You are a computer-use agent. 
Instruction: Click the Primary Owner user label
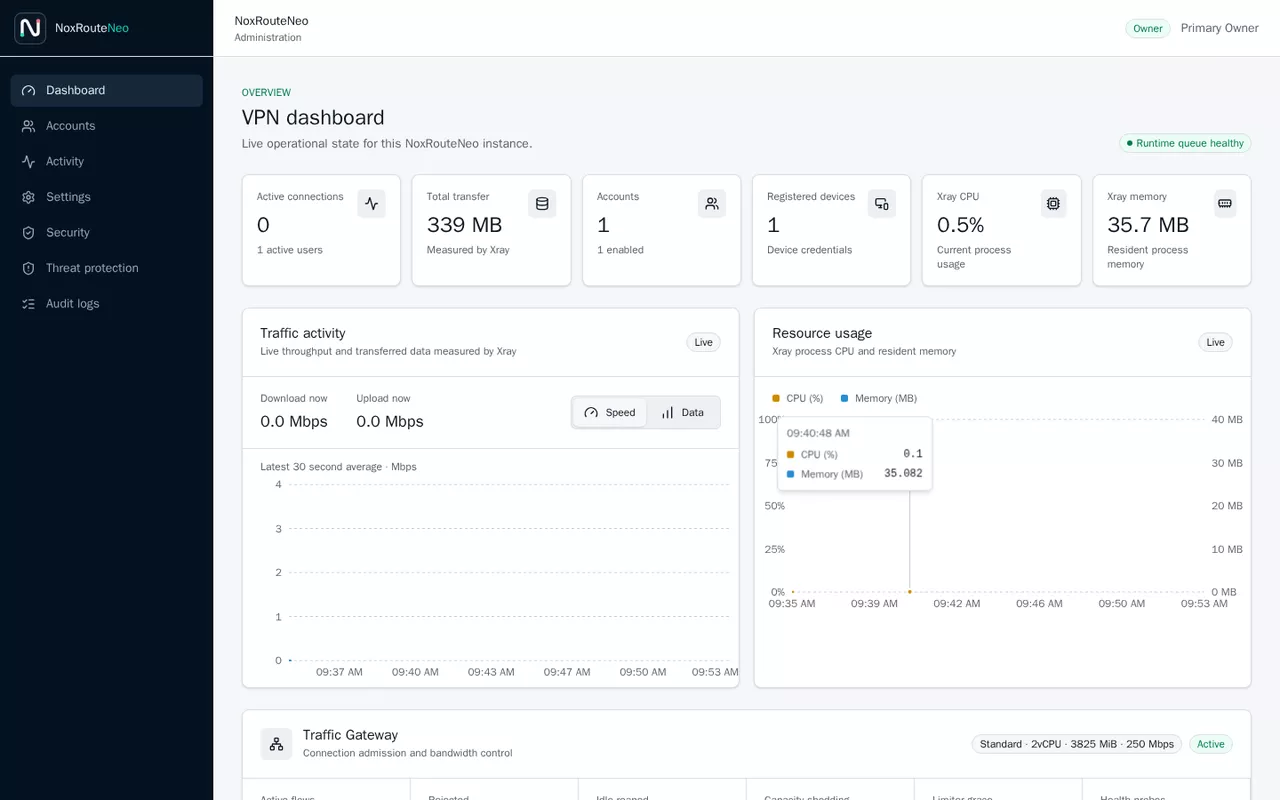(1220, 28)
